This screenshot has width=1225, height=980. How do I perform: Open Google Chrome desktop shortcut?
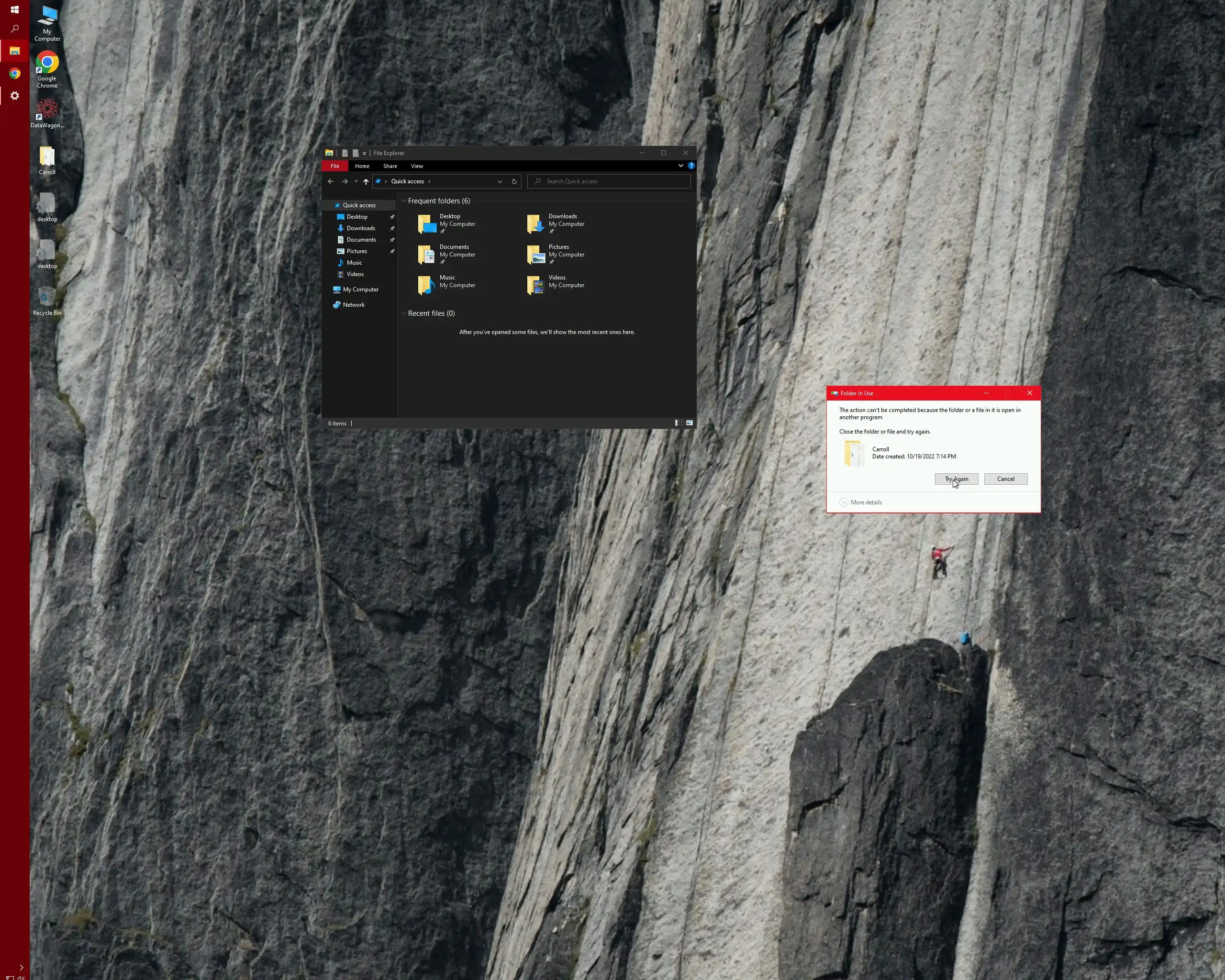coord(47,69)
